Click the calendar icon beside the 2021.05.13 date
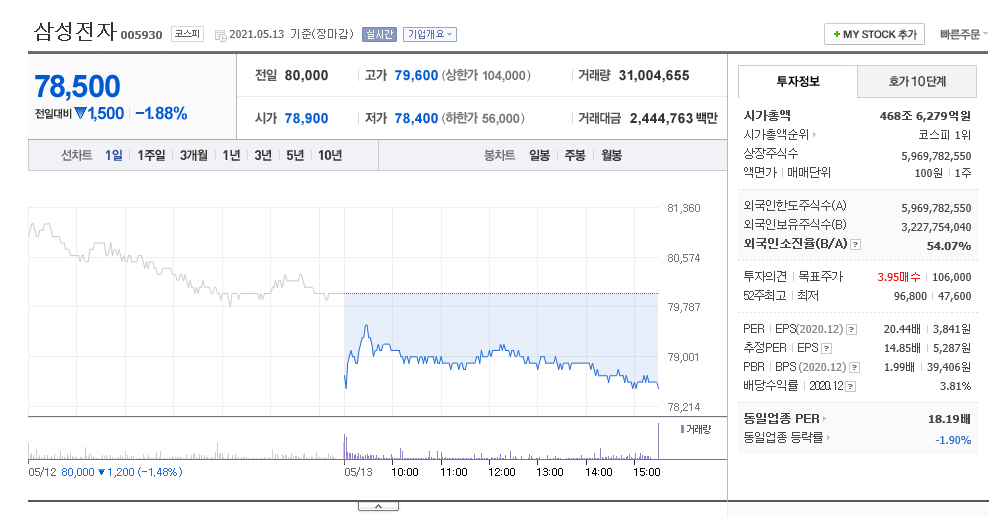 (x=220, y=35)
